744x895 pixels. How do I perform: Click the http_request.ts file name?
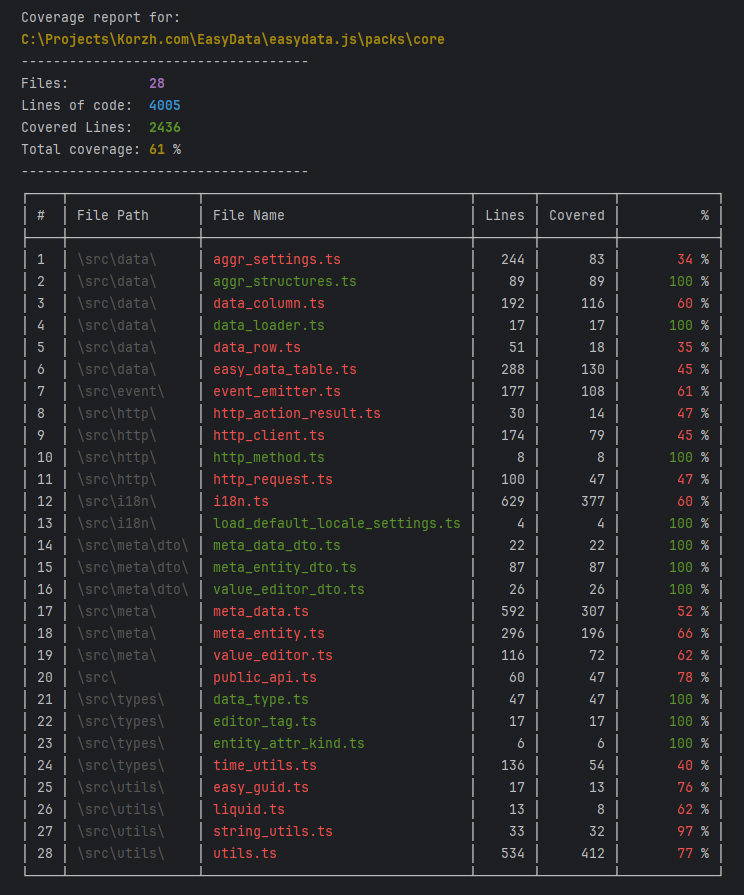pos(273,479)
